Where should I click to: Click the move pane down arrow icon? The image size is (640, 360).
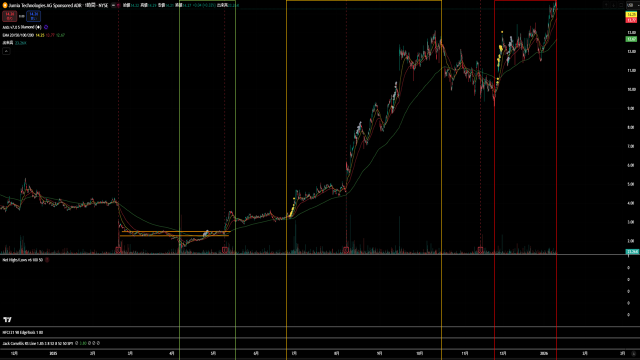pos(613,5)
